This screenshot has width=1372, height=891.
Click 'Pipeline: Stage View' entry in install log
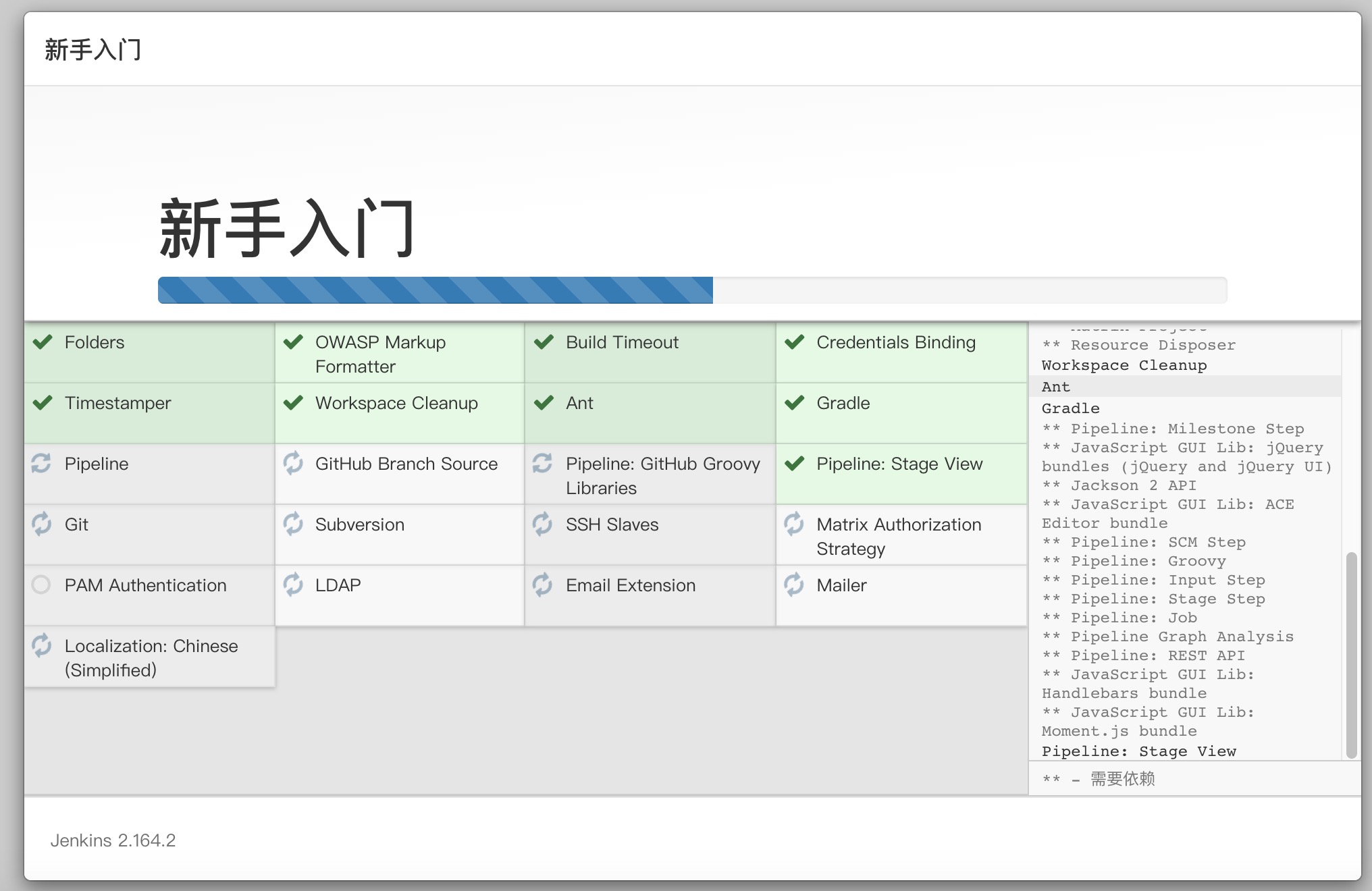click(1139, 751)
